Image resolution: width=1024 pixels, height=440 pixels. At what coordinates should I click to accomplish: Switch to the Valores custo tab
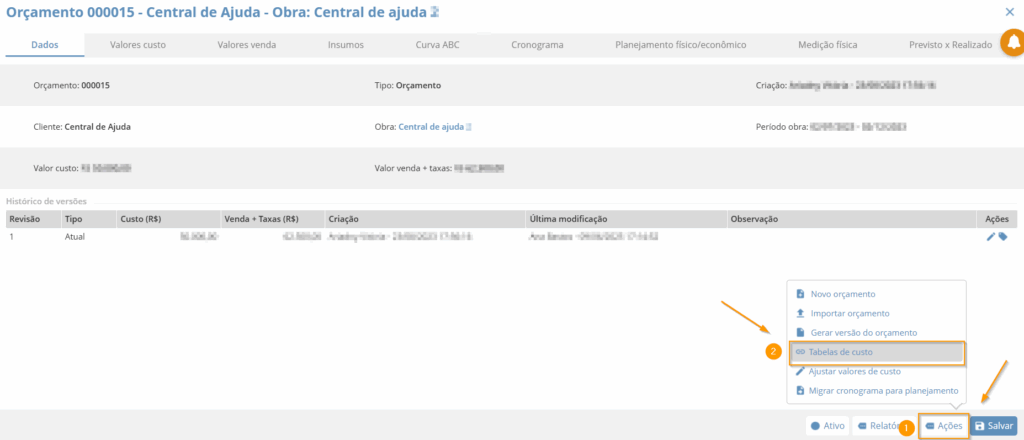point(138,45)
